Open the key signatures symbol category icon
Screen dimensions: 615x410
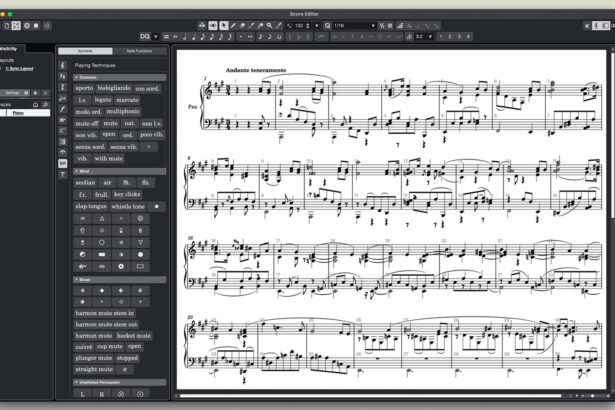62,76
